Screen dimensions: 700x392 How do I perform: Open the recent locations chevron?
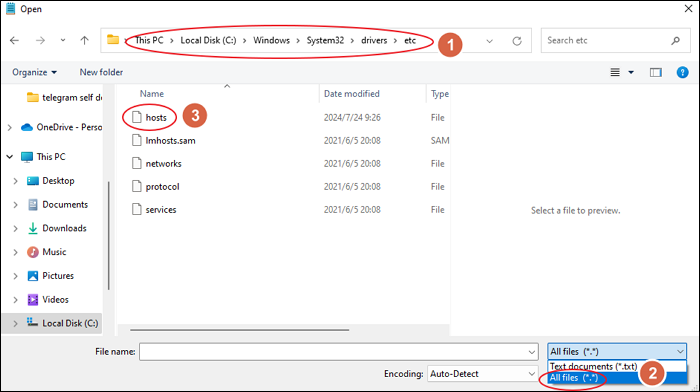point(63,40)
